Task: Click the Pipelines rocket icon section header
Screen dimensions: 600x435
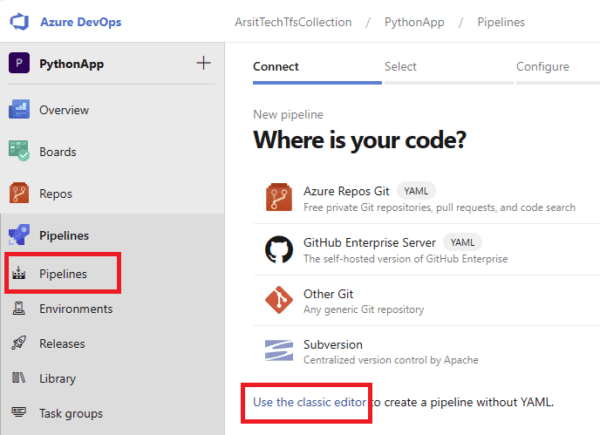Action: tap(19, 235)
